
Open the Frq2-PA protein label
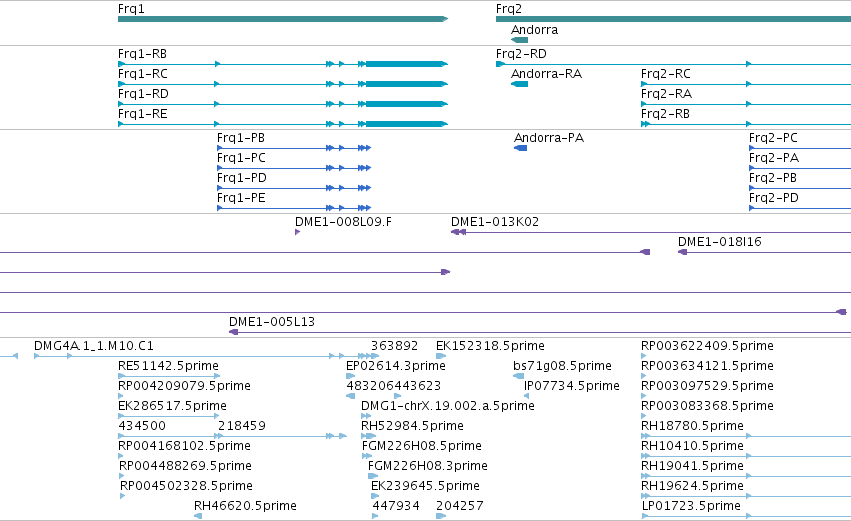tap(774, 158)
